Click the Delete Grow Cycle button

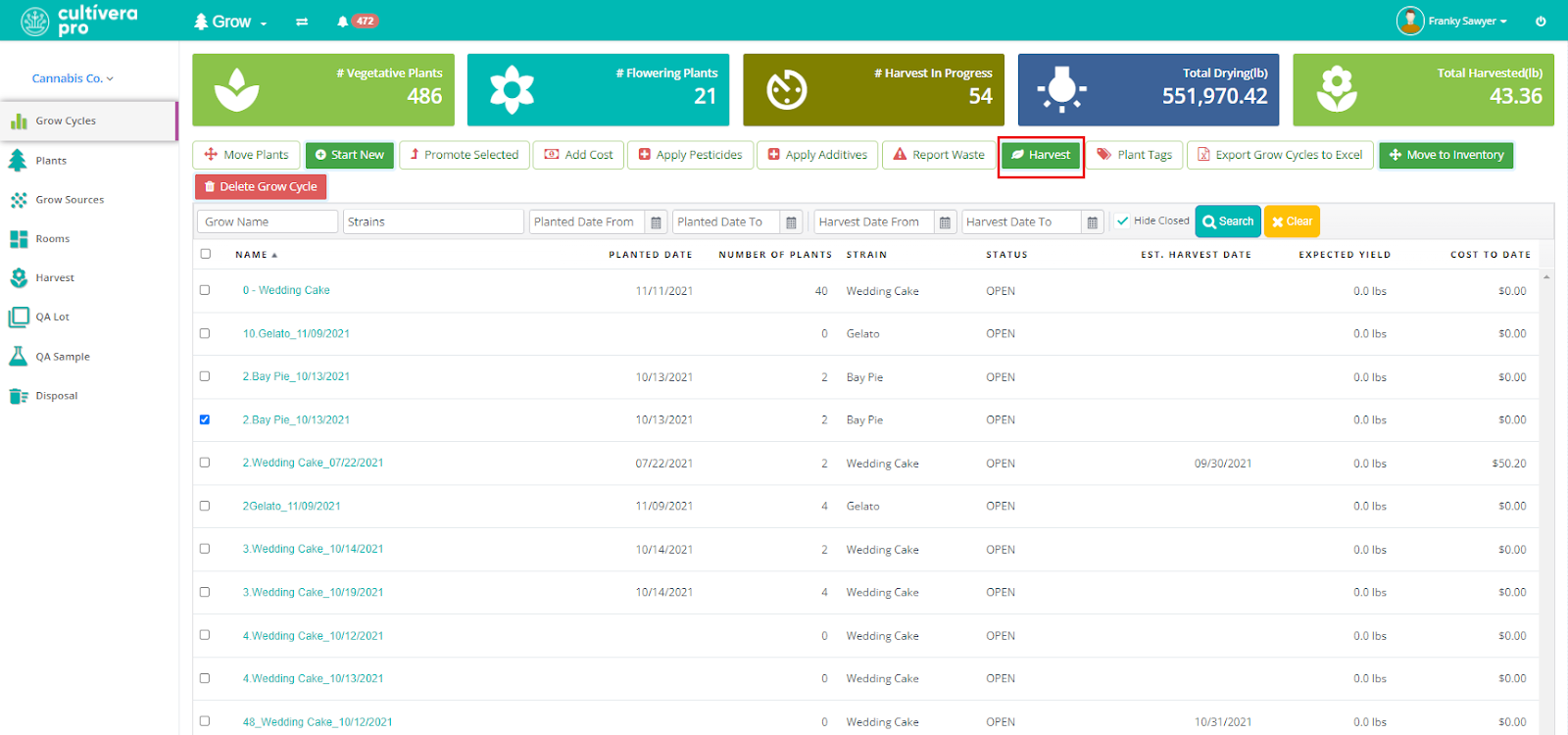261,186
